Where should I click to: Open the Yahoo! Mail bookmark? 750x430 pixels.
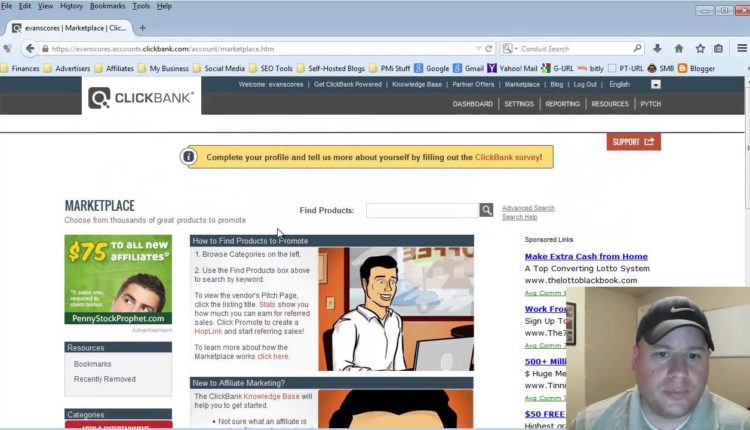(512, 68)
